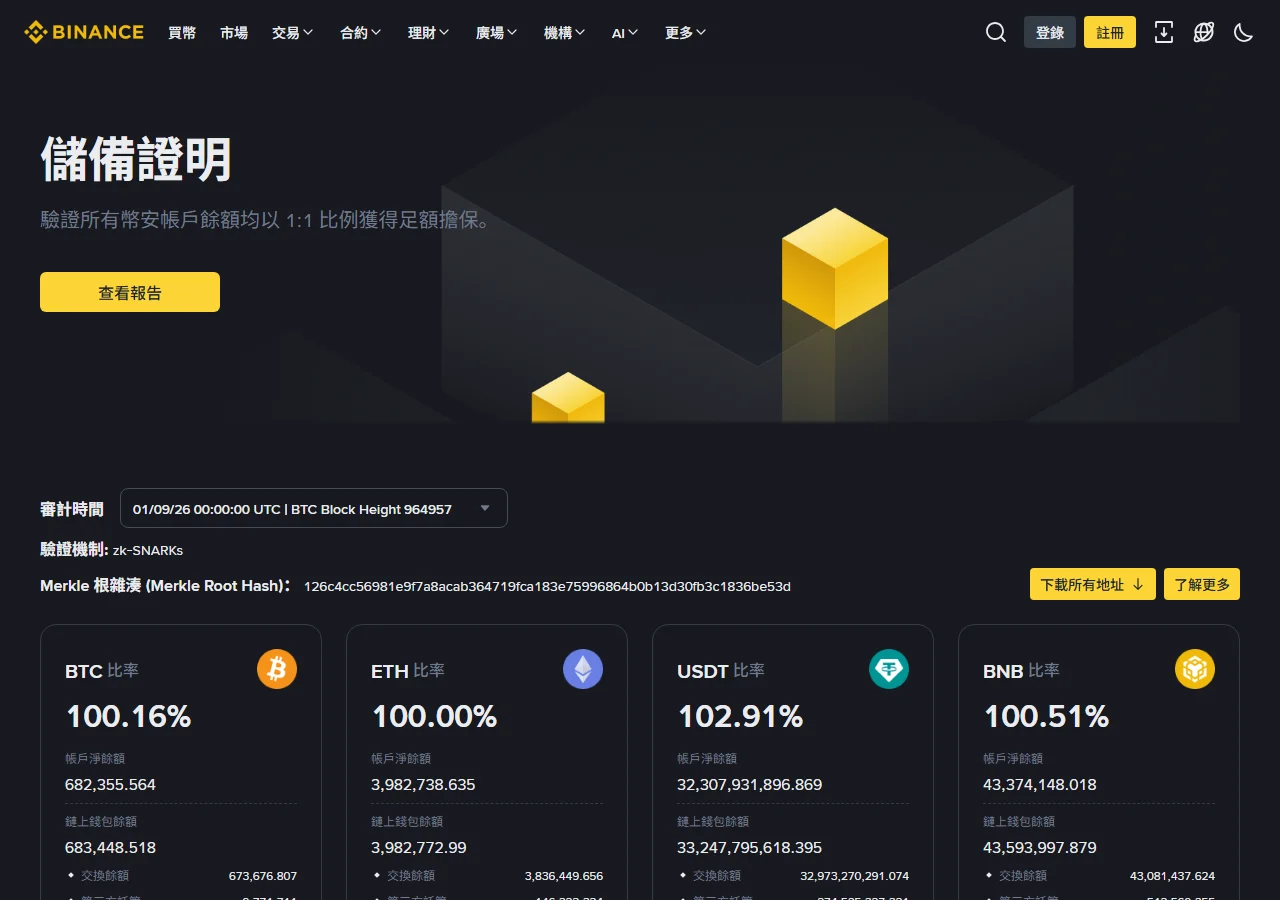Open the language globe icon

1204,32
